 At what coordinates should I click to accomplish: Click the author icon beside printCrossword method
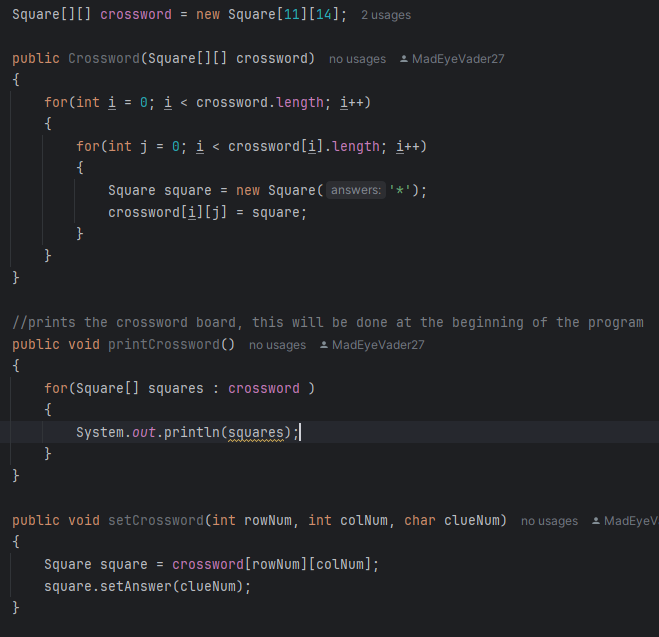(x=324, y=345)
